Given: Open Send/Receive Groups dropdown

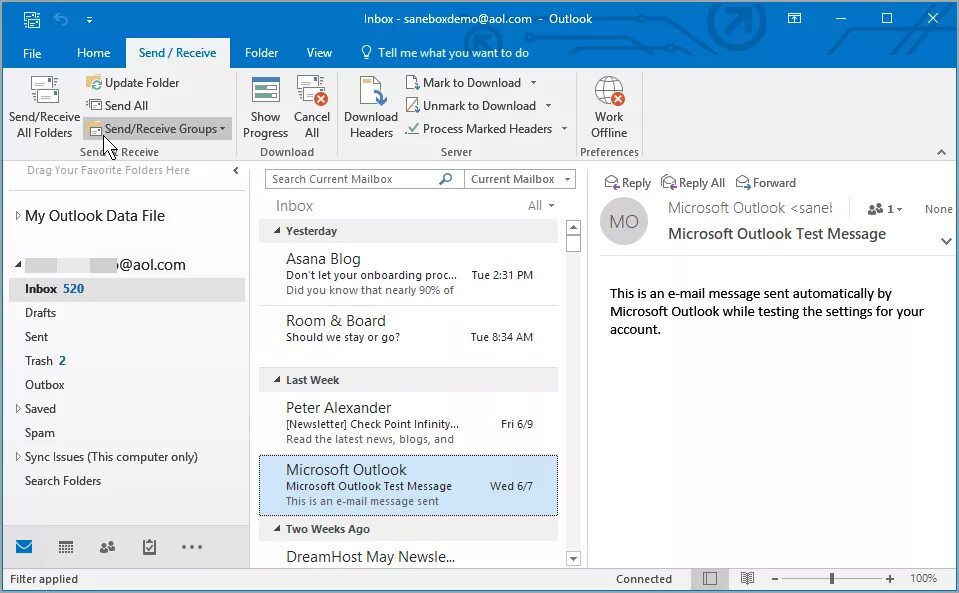Looking at the screenshot, I should (158, 129).
